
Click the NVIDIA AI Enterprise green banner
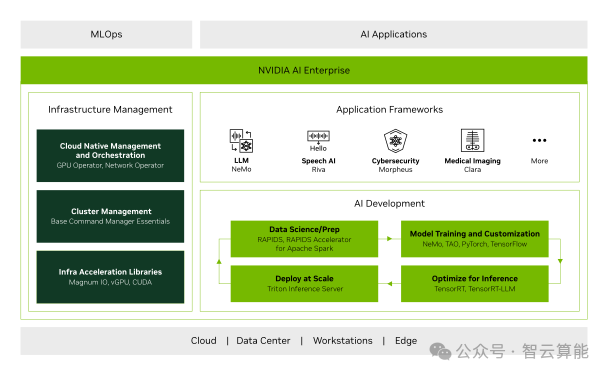tap(304, 70)
